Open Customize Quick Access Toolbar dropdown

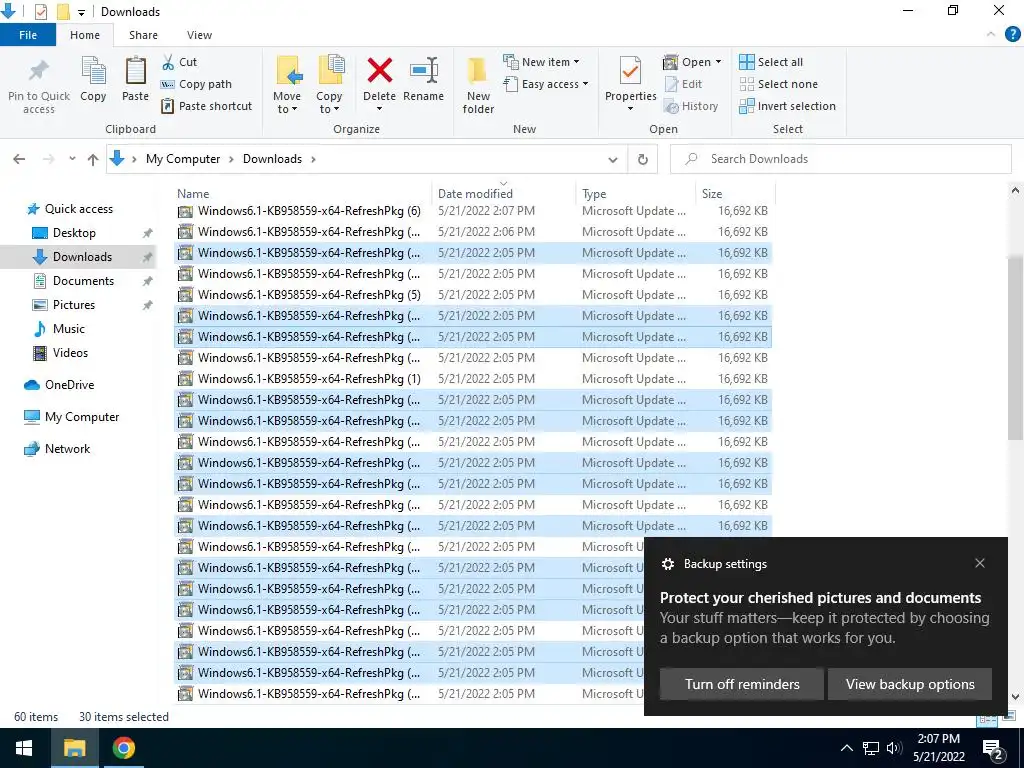tap(81, 12)
